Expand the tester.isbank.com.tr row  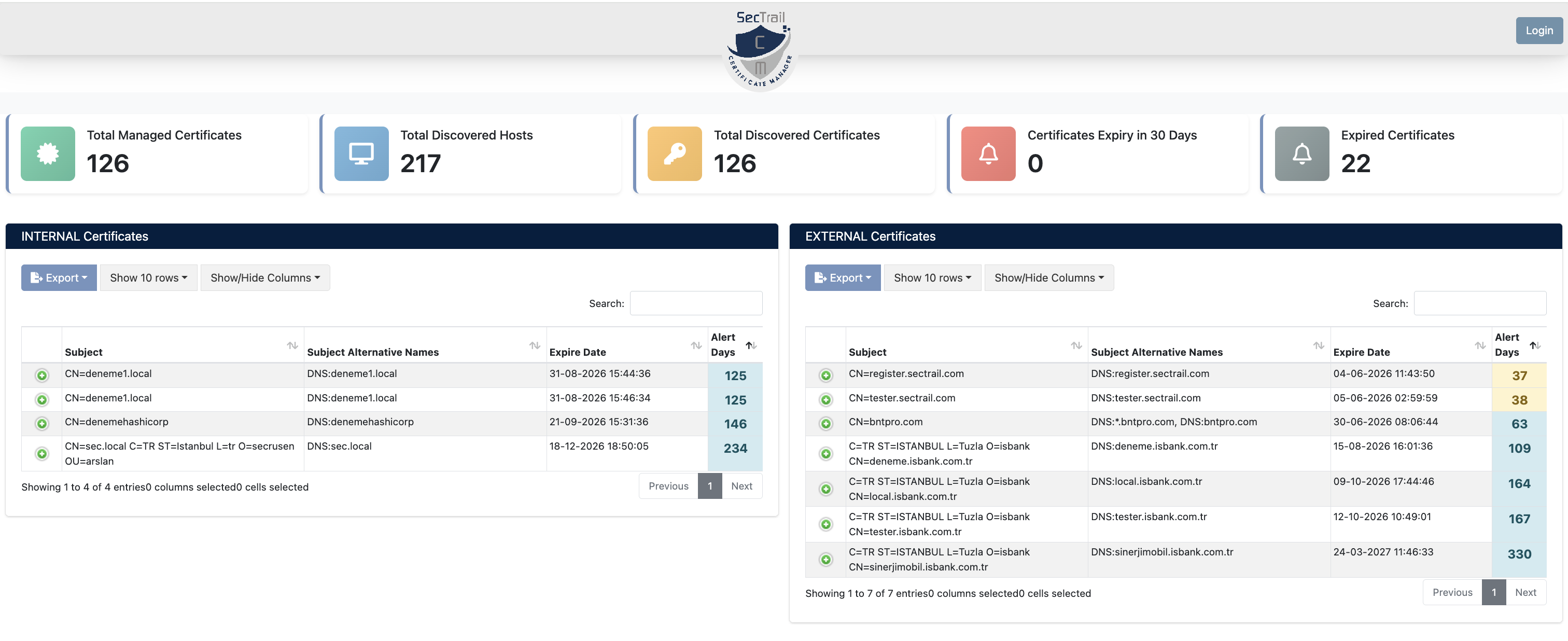(825, 524)
